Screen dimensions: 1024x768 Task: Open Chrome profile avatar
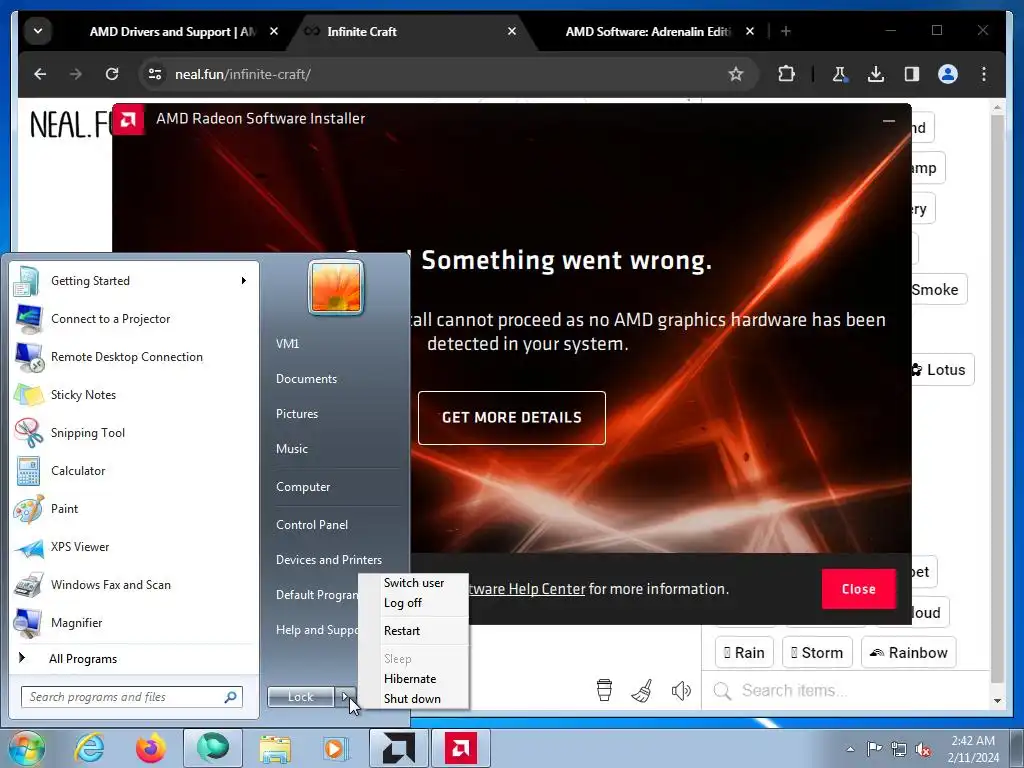click(x=948, y=74)
